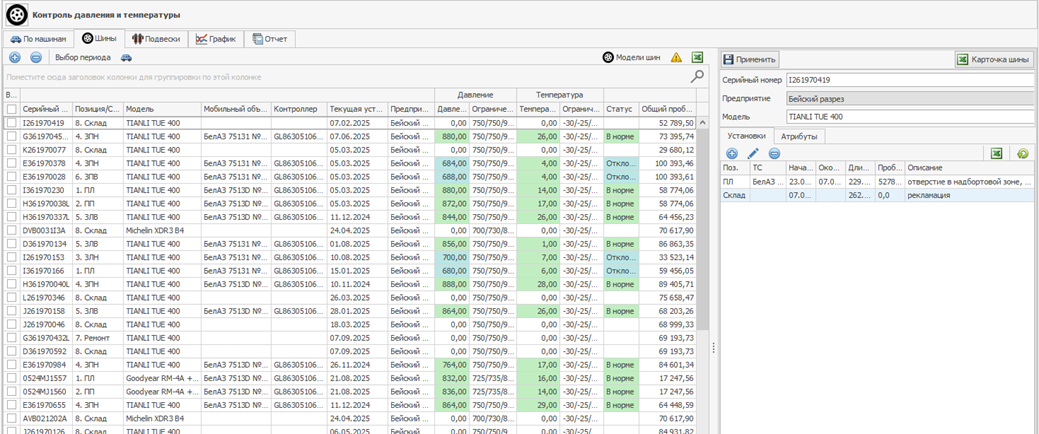Click the magnifier search icon above the table
The width and height of the screenshot is (1039, 434).
[697, 76]
